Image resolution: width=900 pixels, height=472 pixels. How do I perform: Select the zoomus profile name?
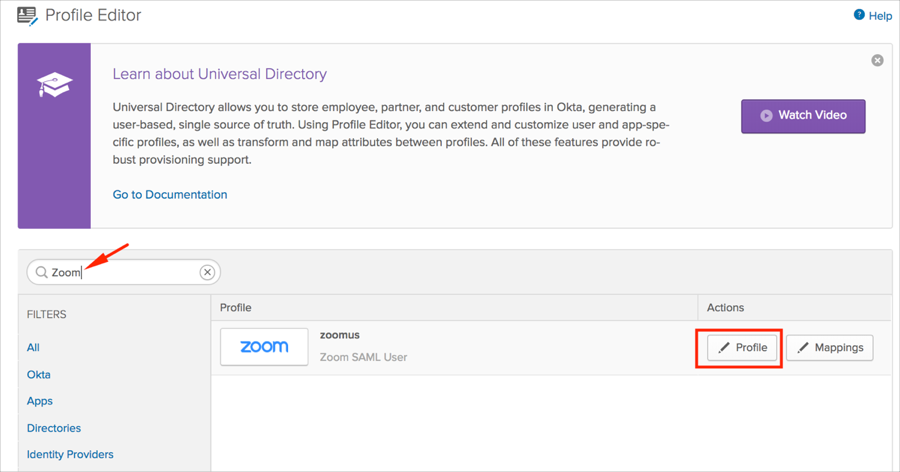[340, 335]
